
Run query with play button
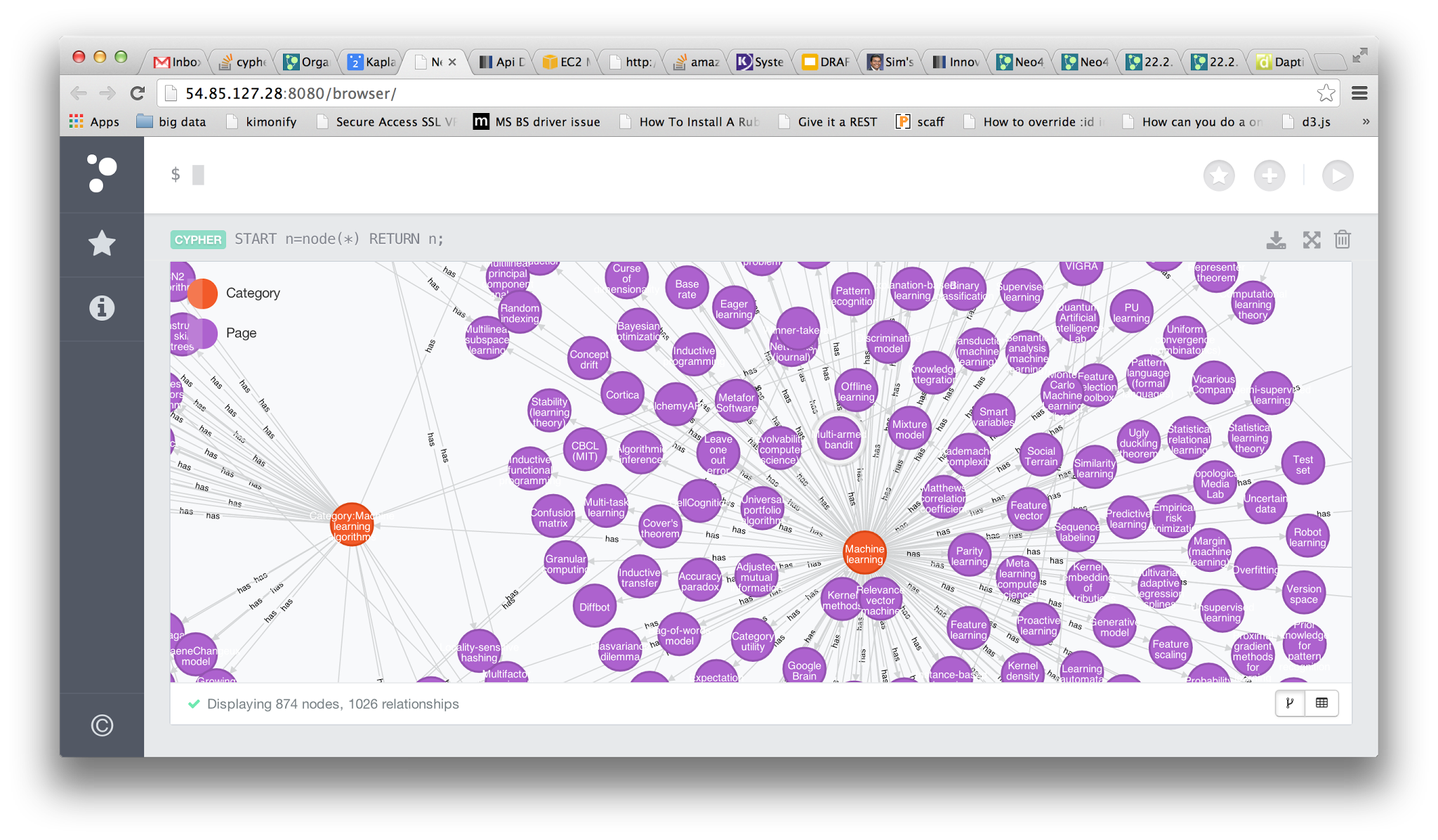[x=1338, y=175]
